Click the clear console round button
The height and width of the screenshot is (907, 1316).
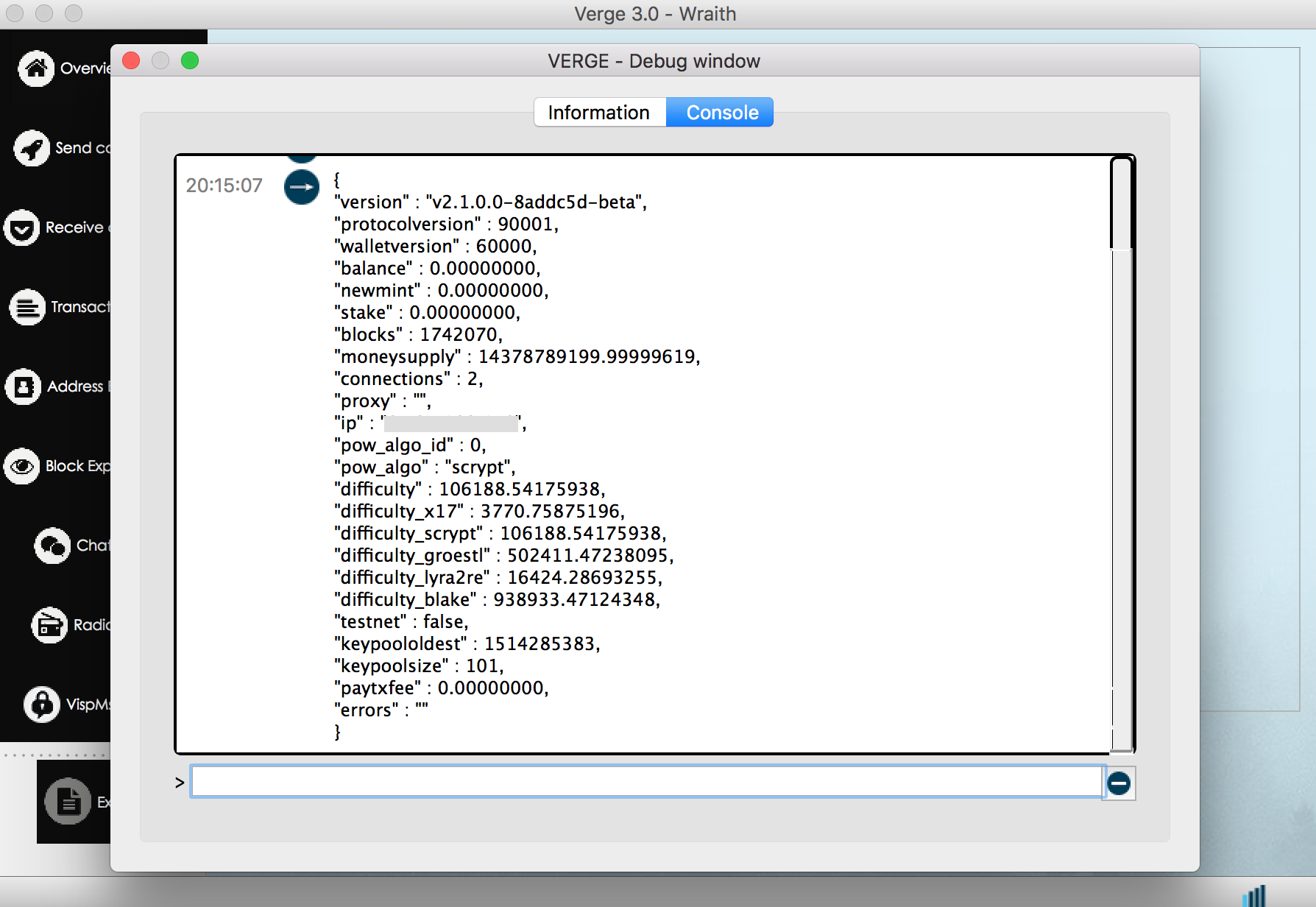tap(1119, 783)
